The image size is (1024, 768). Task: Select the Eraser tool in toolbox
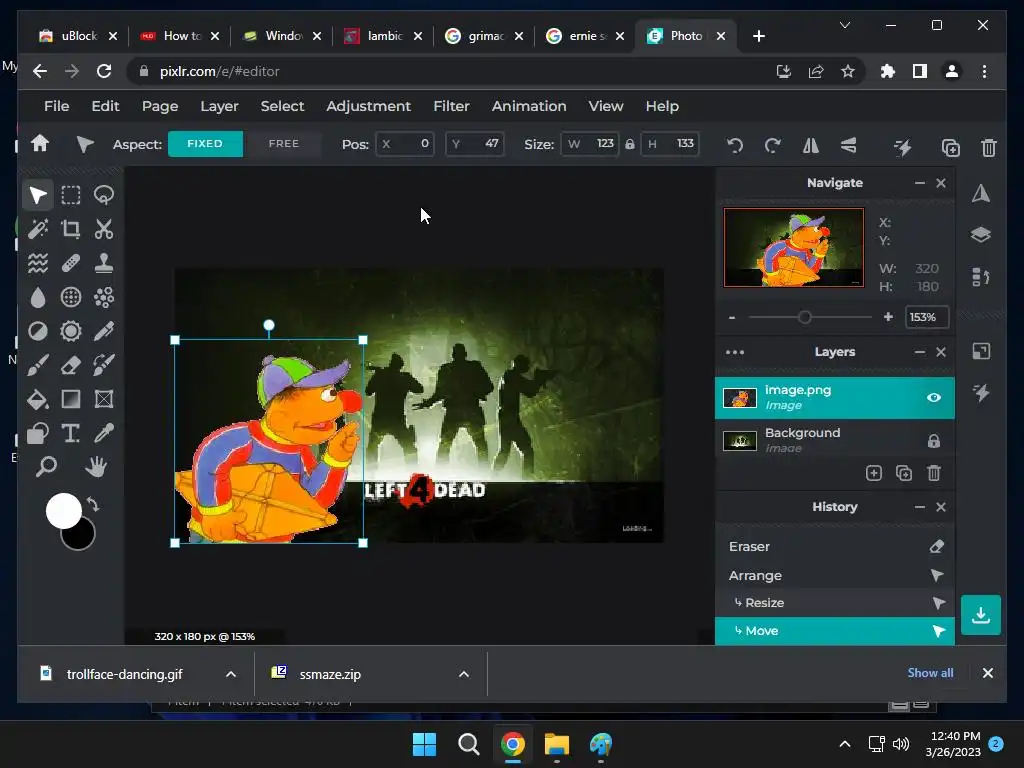tap(71, 365)
